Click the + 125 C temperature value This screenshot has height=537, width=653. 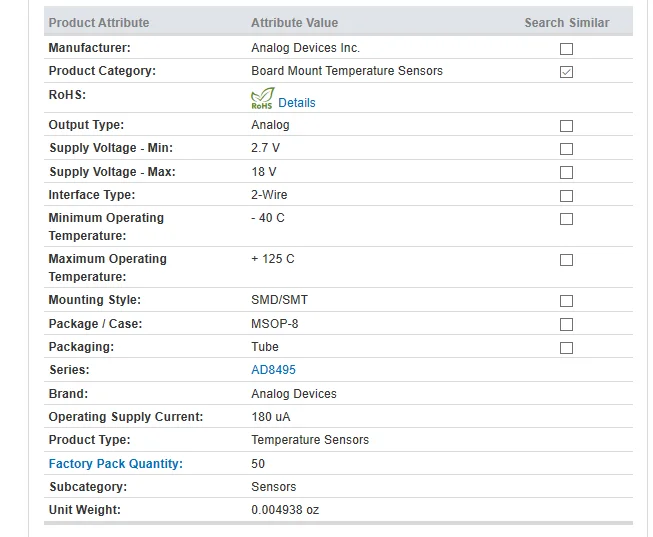tap(273, 259)
